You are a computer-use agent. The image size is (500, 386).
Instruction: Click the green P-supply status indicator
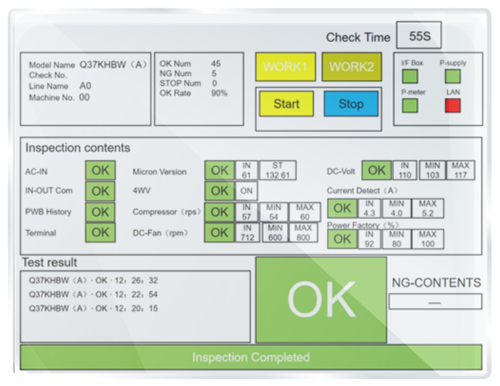click(x=453, y=76)
